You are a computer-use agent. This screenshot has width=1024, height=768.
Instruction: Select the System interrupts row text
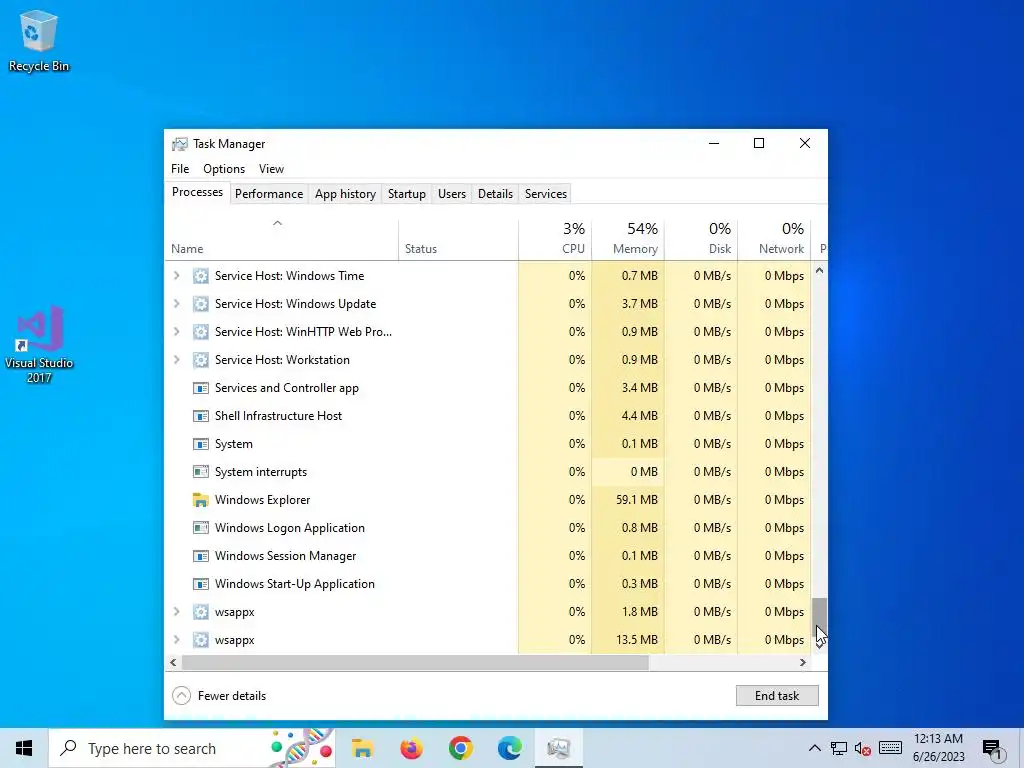(261, 472)
